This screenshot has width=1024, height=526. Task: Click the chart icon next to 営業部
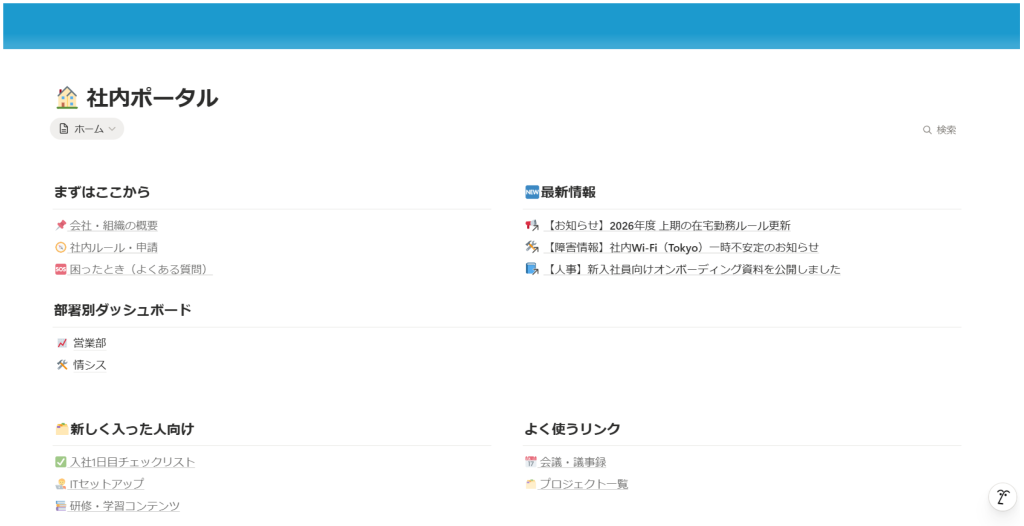(62, 344)
